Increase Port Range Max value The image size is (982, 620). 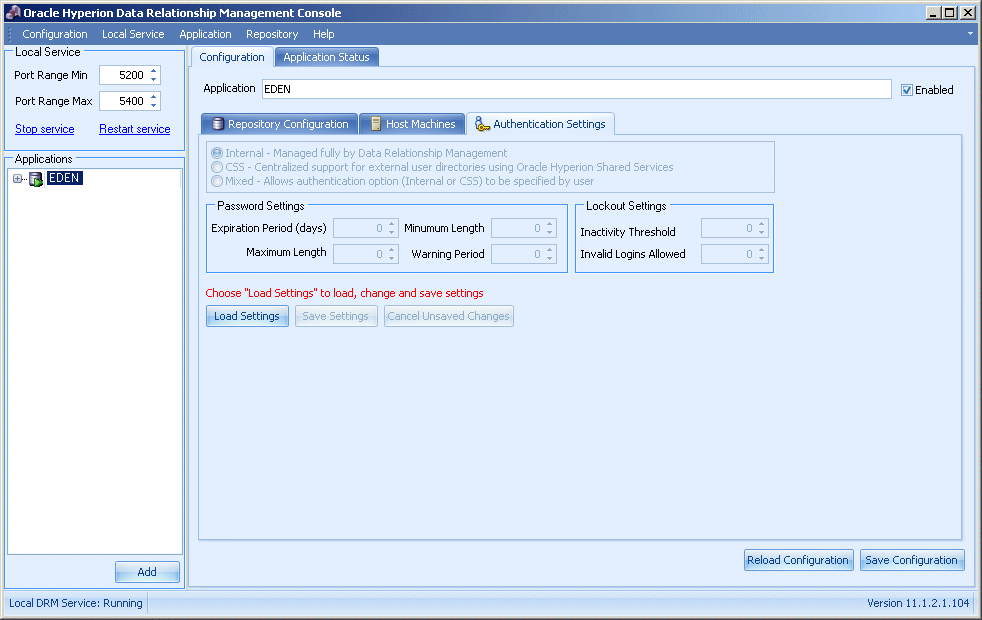(x=153, y=96)
